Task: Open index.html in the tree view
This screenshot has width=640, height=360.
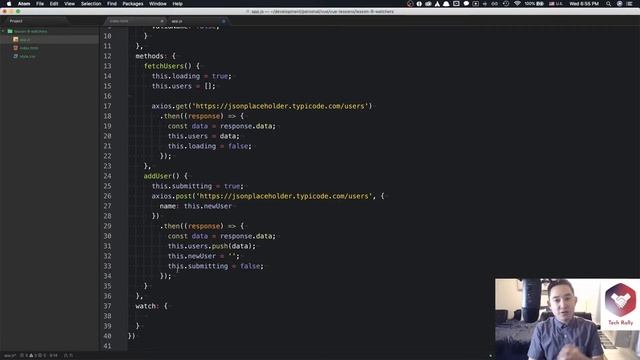Action: click(x=29, y=48)
